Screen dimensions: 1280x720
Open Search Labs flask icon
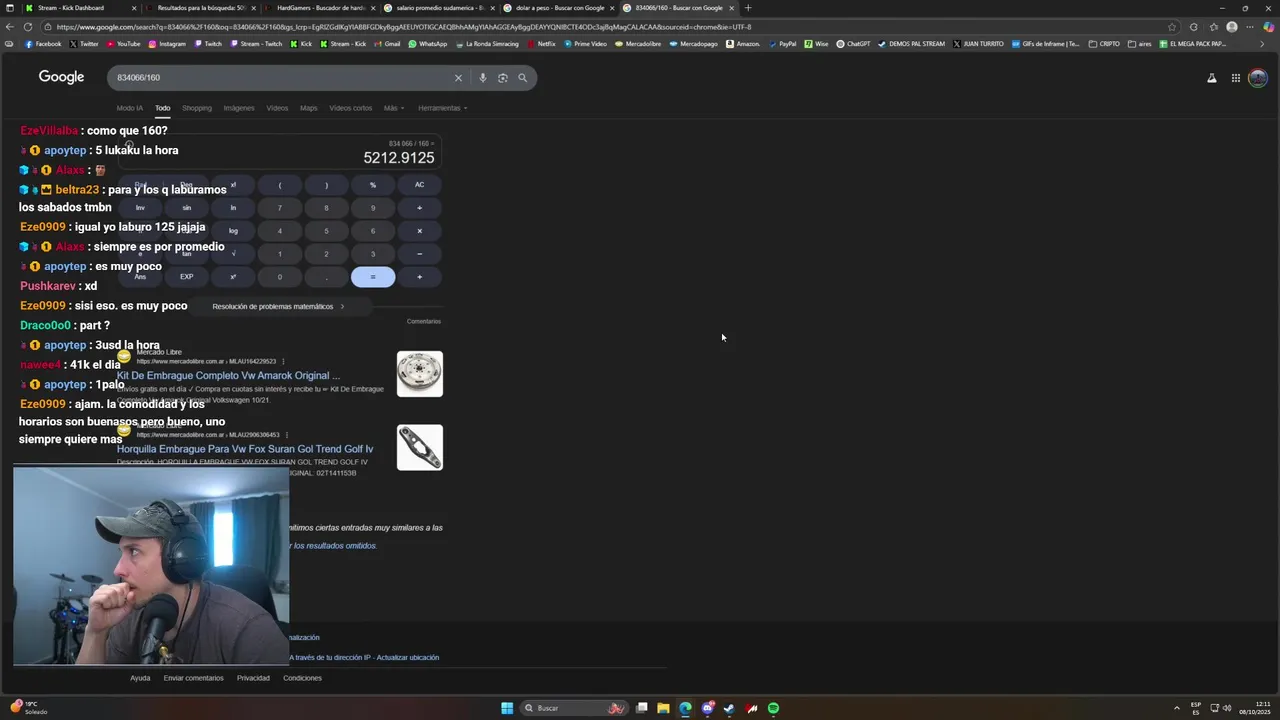(x=1212, y=78)
